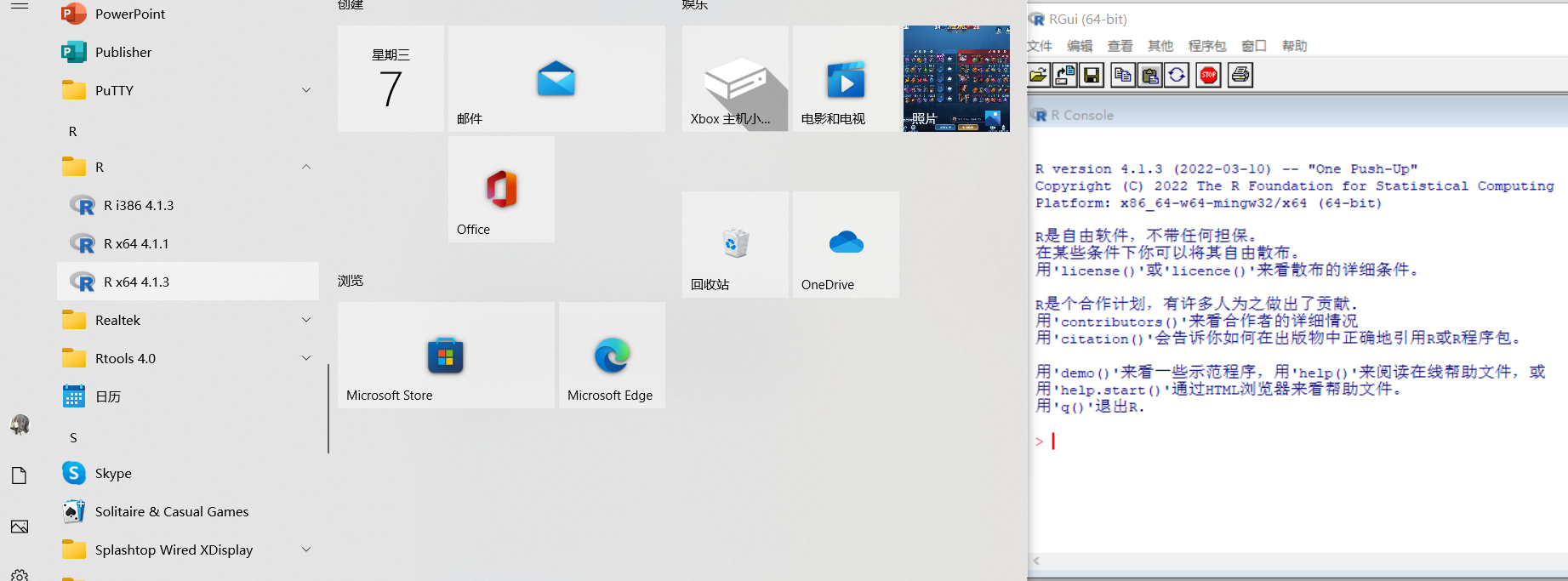The image size is (1568, 581).
Task: Open the Microsoft Edge tile
Action: click(612, 355)
